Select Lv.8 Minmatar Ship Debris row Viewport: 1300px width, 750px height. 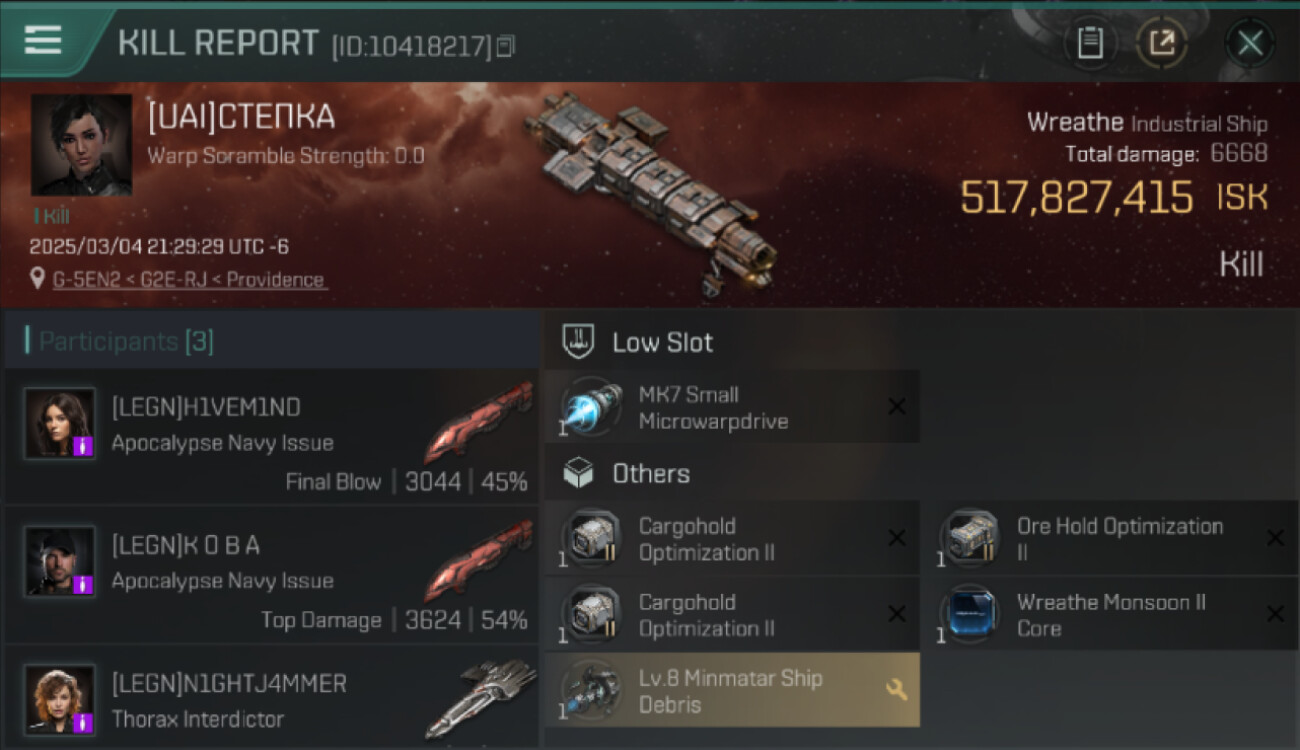point(732,690)
